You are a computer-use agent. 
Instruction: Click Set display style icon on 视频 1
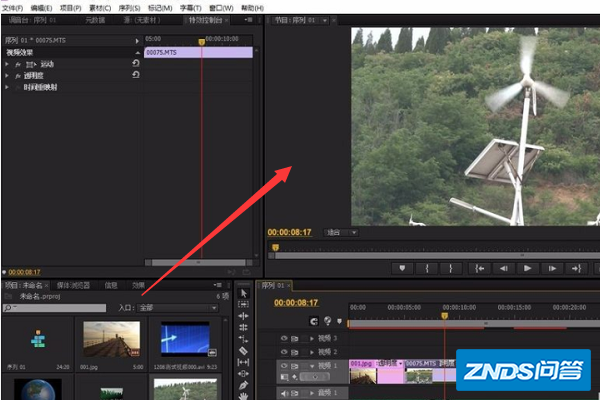point(284,377)
